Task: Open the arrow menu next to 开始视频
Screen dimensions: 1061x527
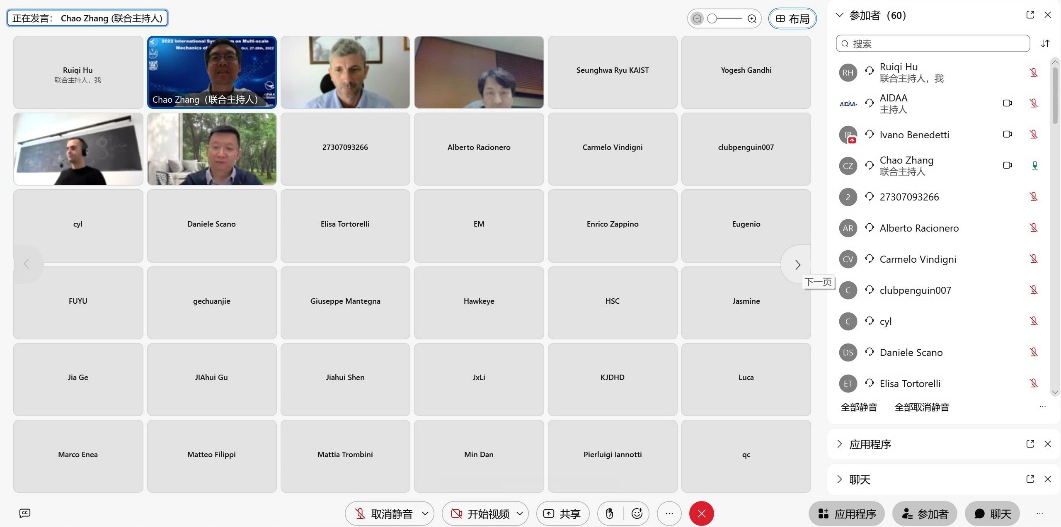Action: pos(522,513)
